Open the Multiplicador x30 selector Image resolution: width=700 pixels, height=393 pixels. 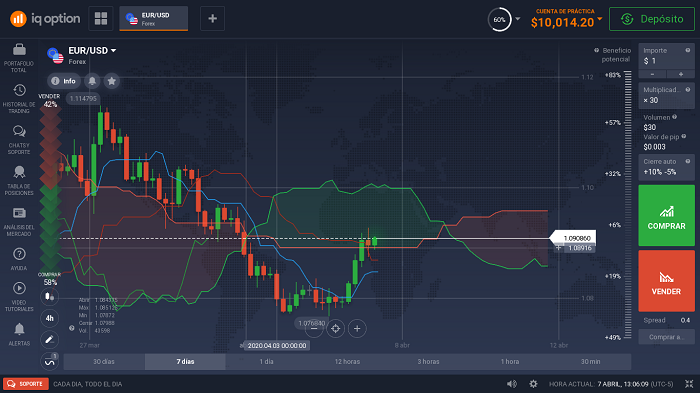point(666,95)
